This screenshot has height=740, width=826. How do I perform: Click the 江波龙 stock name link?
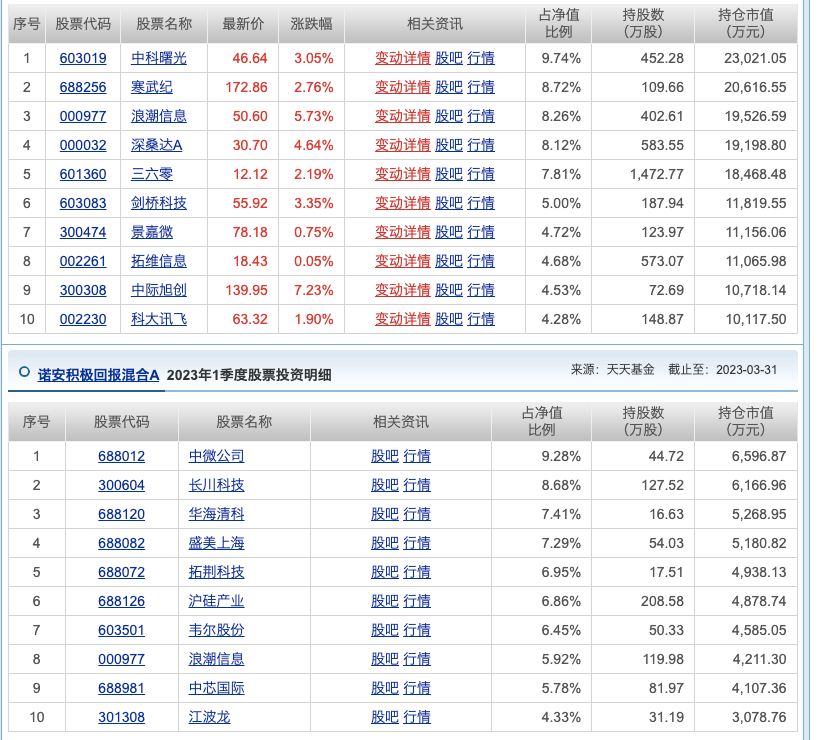pos(209,717)
